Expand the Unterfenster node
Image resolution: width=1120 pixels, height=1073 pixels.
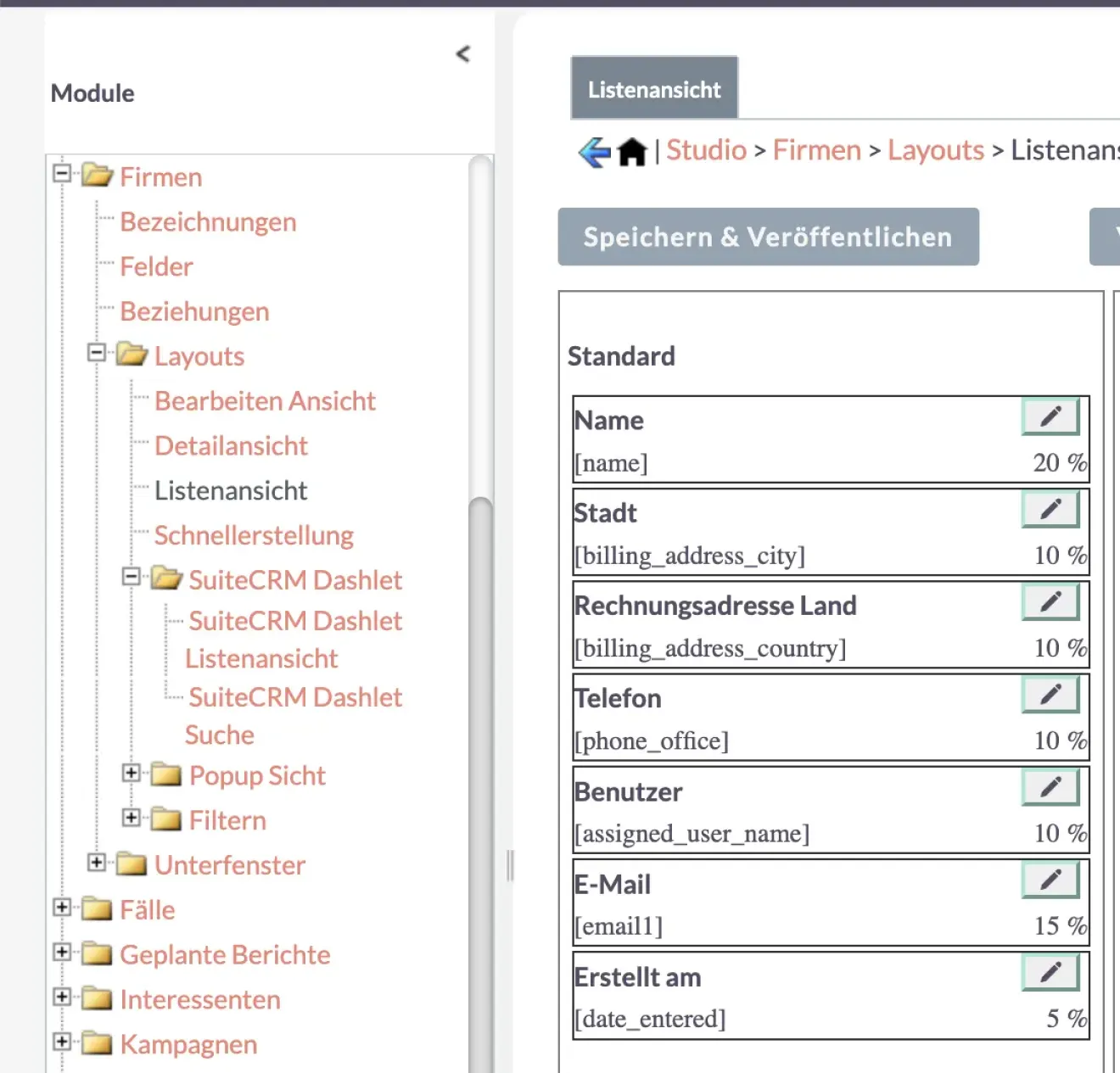pos(98,863)
